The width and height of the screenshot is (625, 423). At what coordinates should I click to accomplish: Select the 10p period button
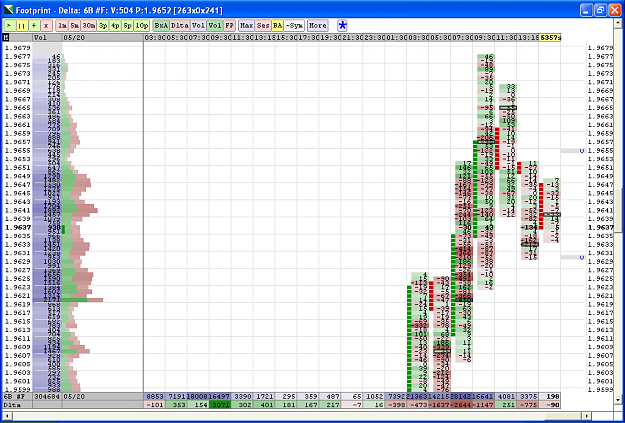pos(142,26)
